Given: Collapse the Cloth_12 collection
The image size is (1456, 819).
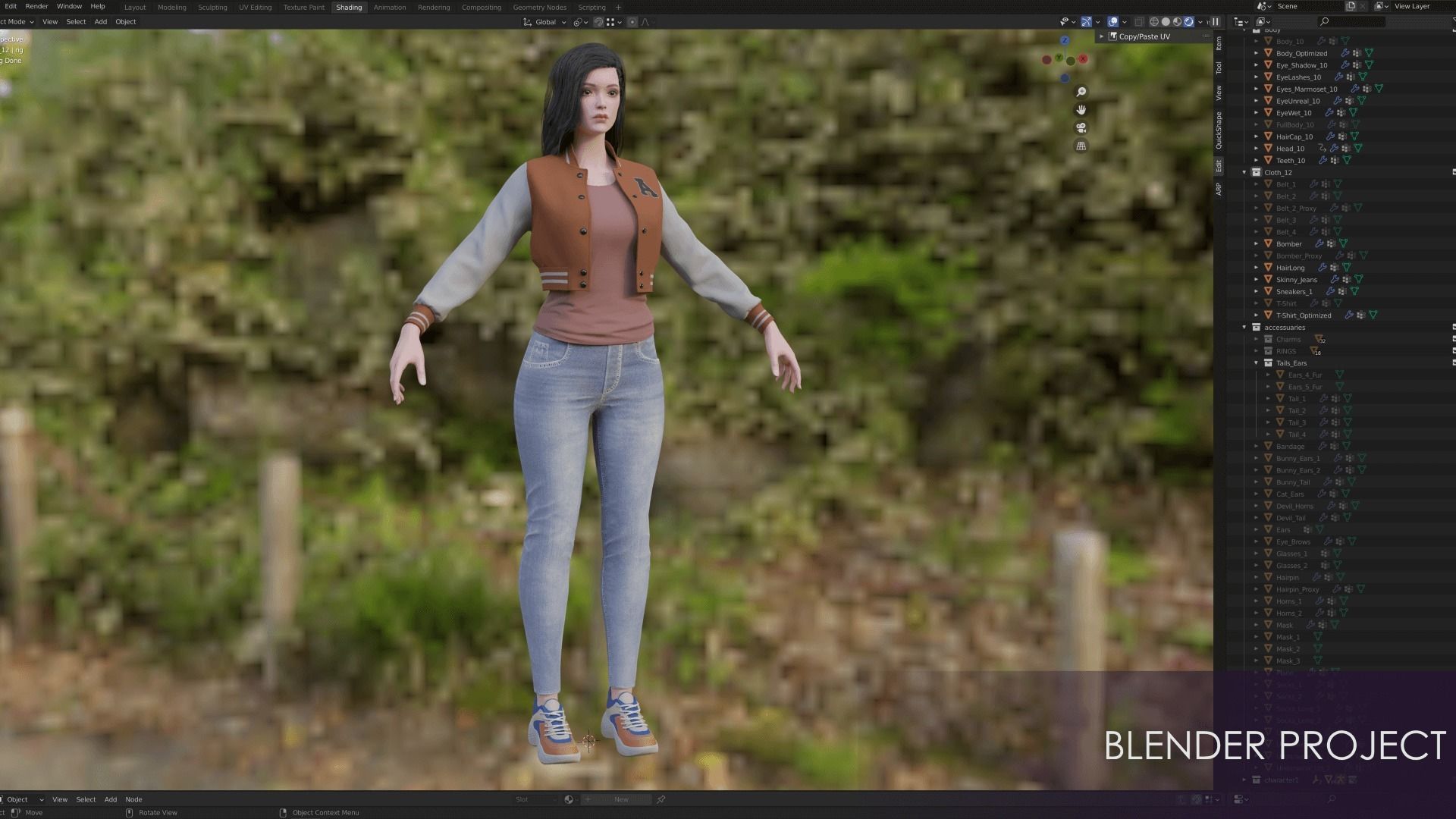Looking at the screenshot, I should 1244,172.
